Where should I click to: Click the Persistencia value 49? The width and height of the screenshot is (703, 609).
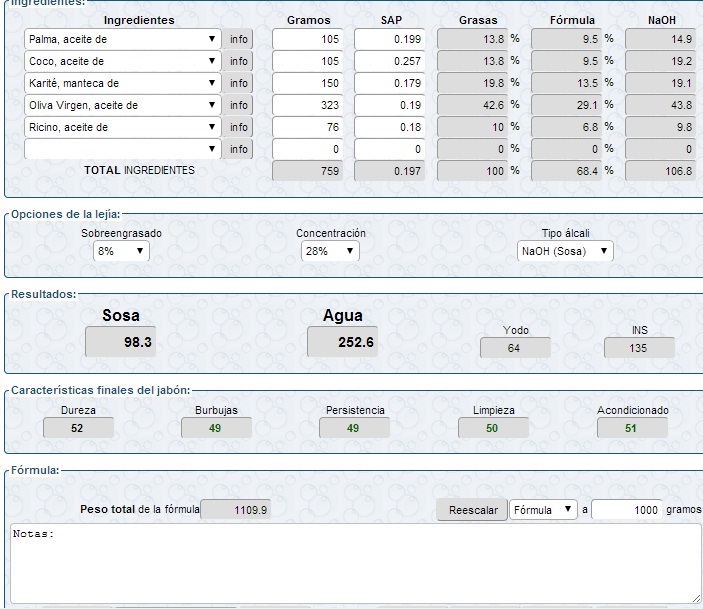(355, 428)
